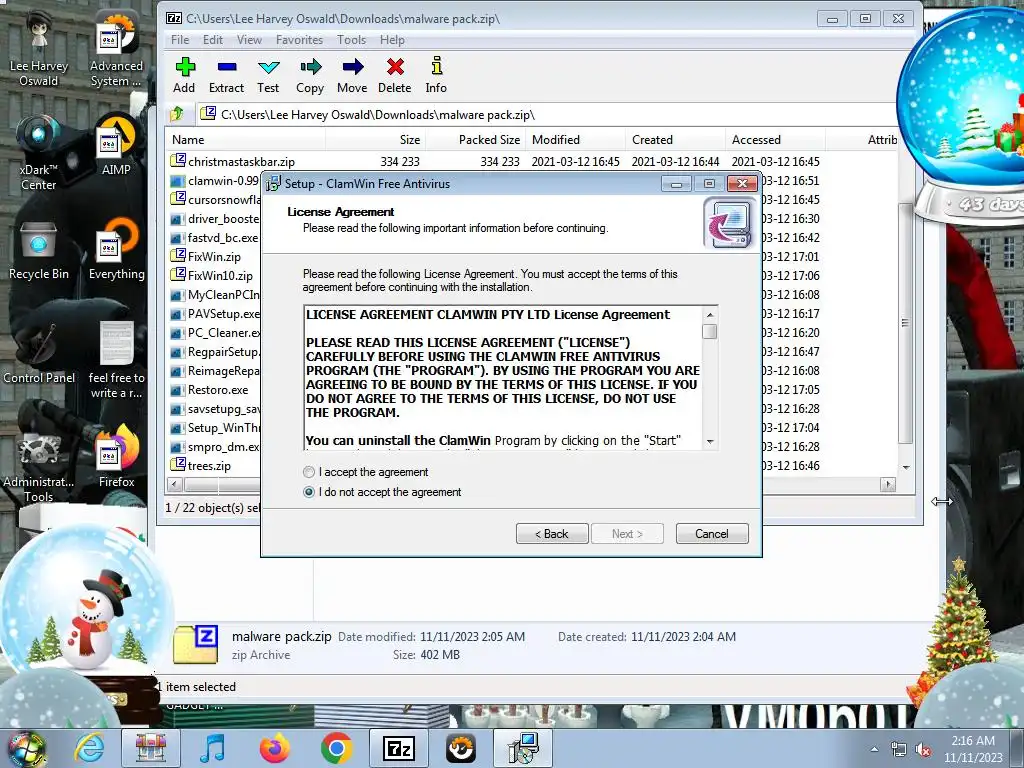Click the Delete toolbar icon in 7-Zip
Viewport: 1024px width, 768px height.
[x=394, y=75]
